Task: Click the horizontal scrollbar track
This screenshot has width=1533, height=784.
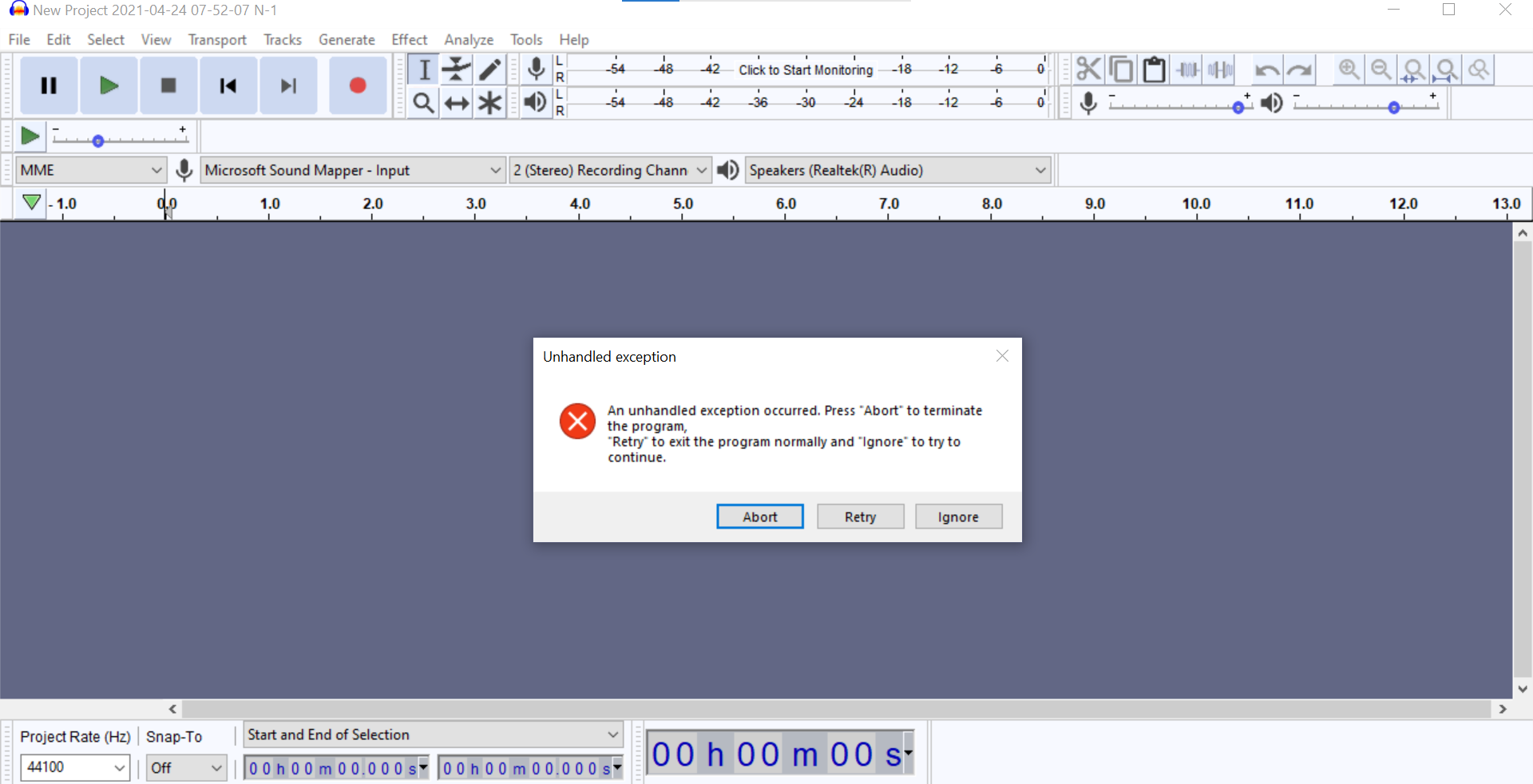Action: click(836, 709)
